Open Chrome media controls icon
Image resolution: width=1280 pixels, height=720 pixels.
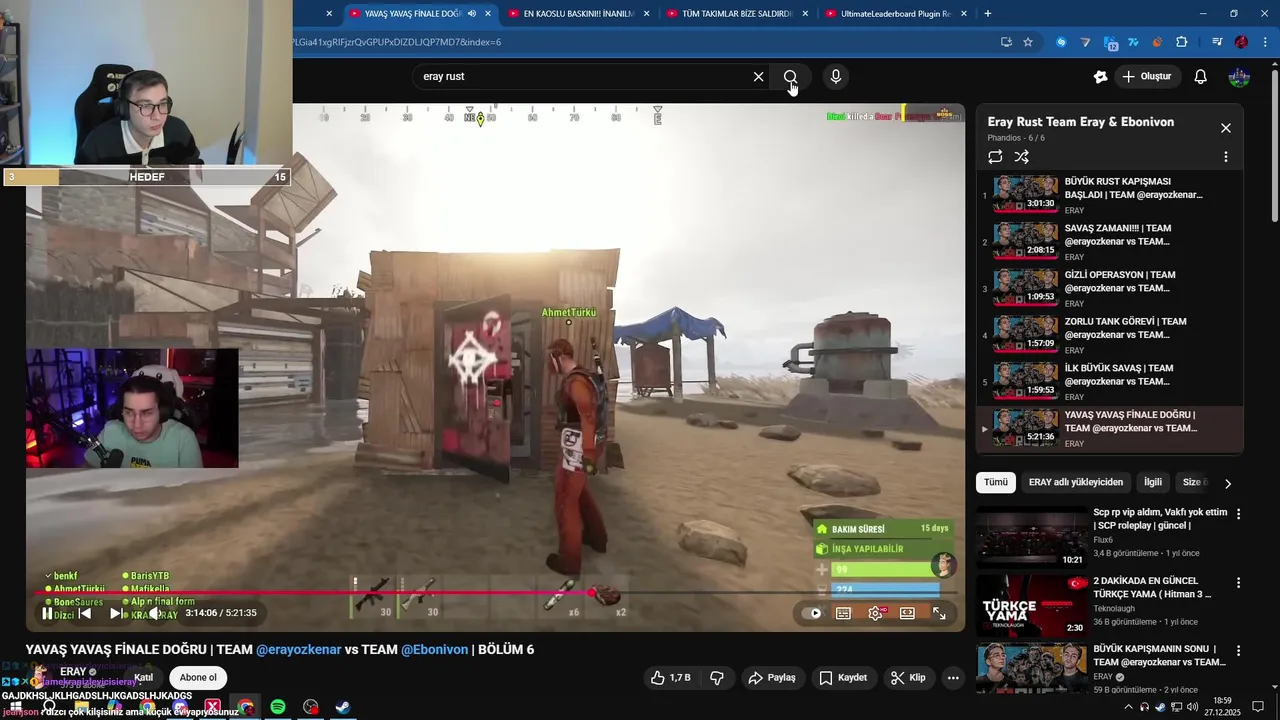[x=1217, y=42]
